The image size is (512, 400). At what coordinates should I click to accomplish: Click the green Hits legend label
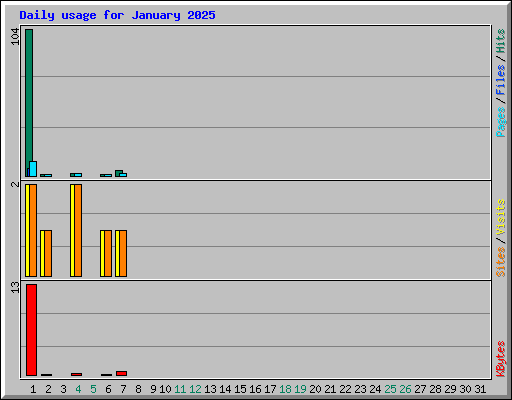point(501,41)
